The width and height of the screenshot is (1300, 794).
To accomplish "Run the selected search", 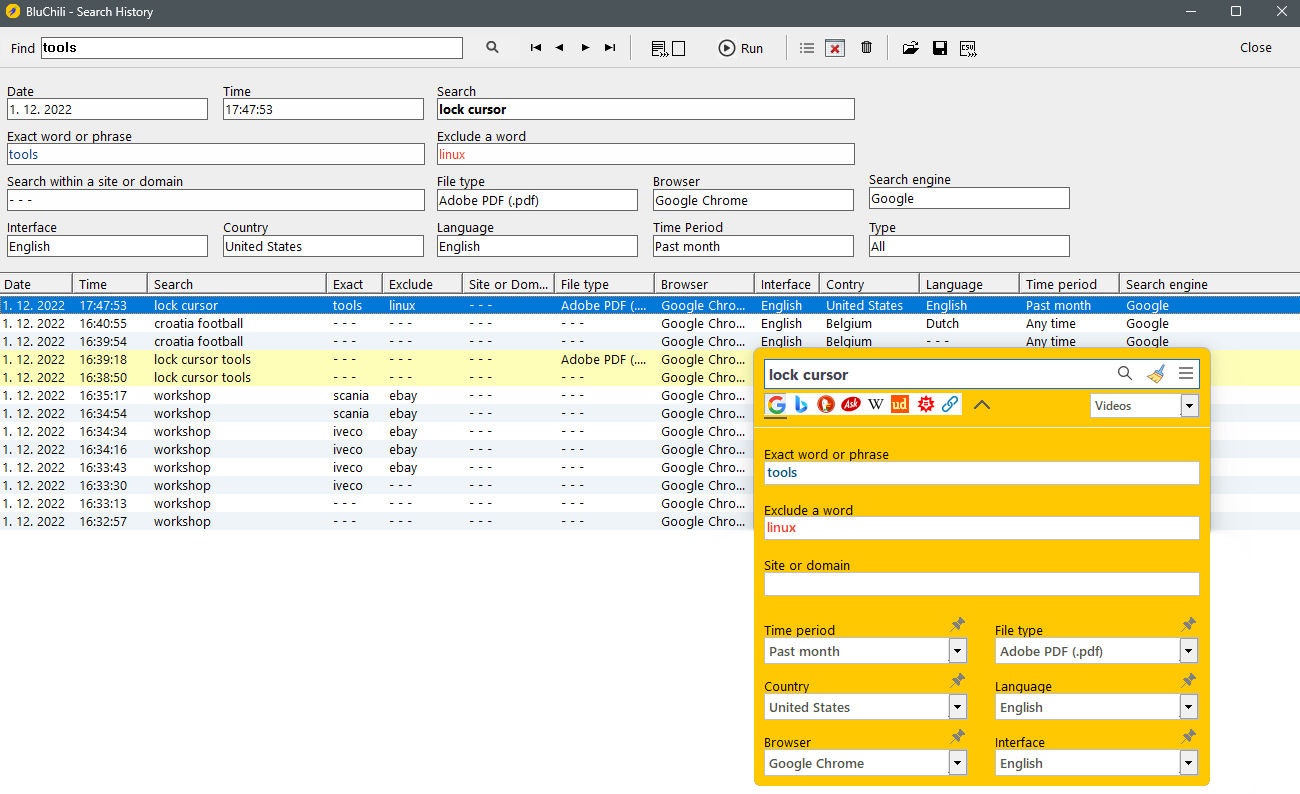I will click(x=741, y=48).
